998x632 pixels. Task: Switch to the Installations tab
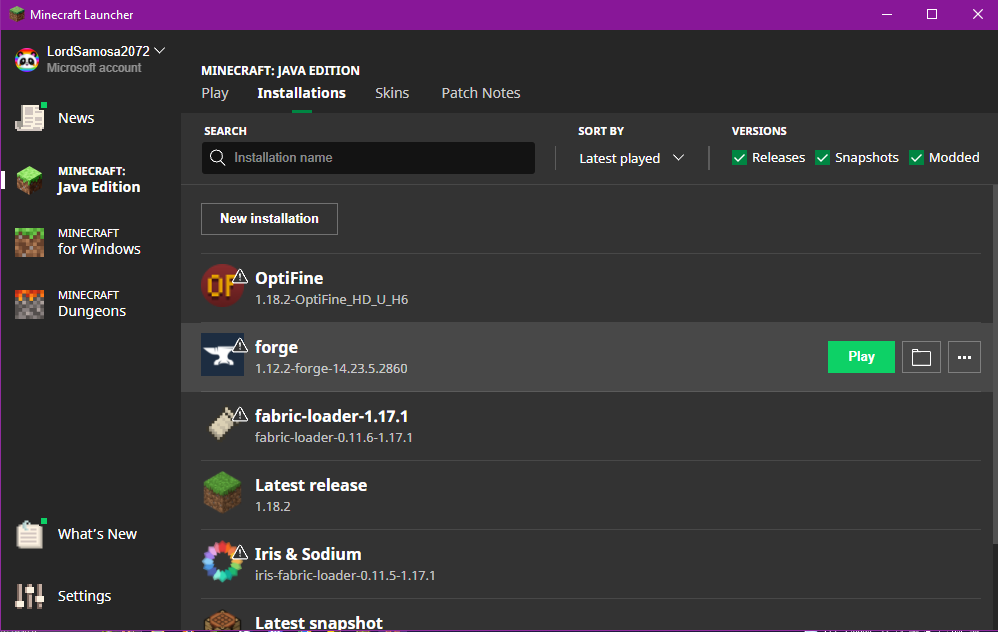(301, 93)
